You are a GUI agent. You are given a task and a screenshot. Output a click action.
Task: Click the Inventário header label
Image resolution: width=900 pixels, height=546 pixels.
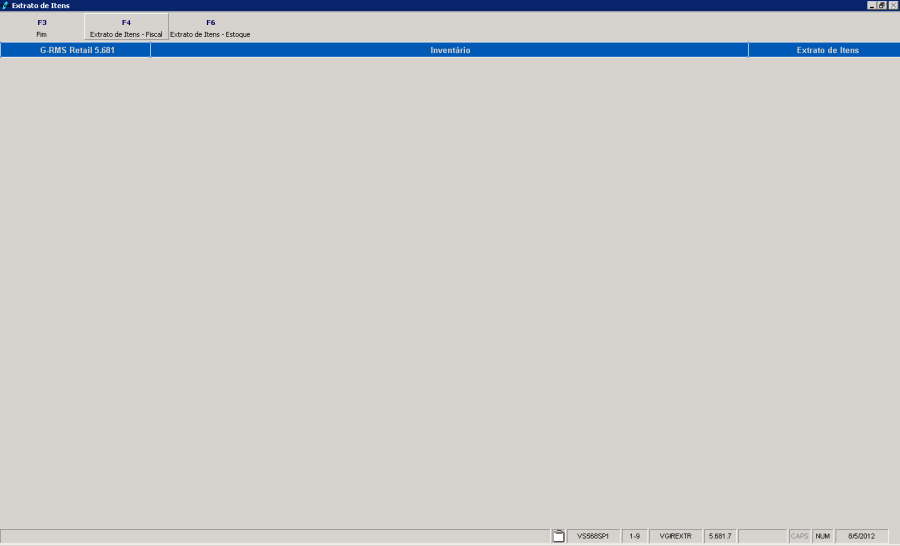pos(450,51)
